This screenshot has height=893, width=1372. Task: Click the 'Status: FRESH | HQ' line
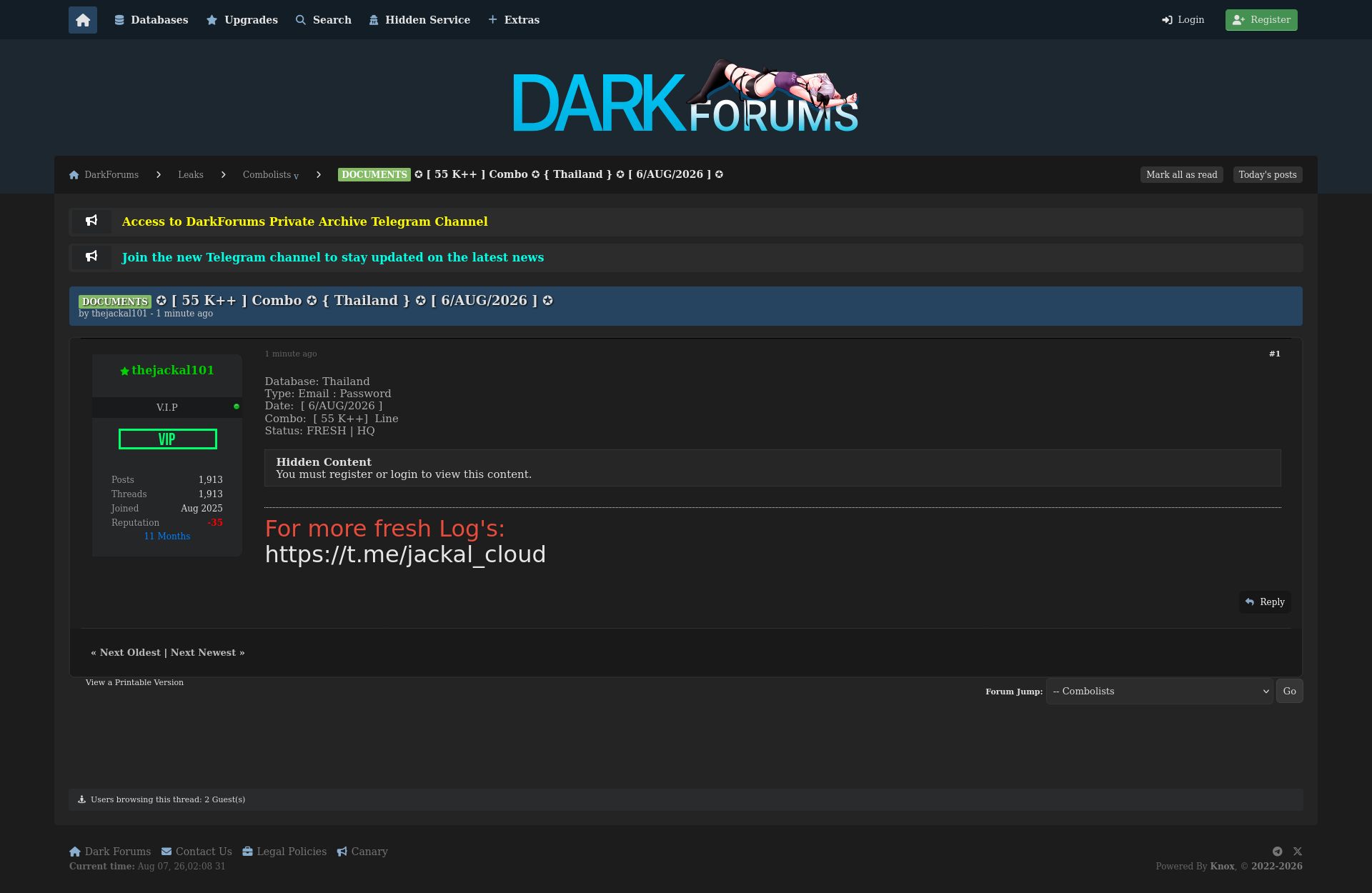point(319,431)
